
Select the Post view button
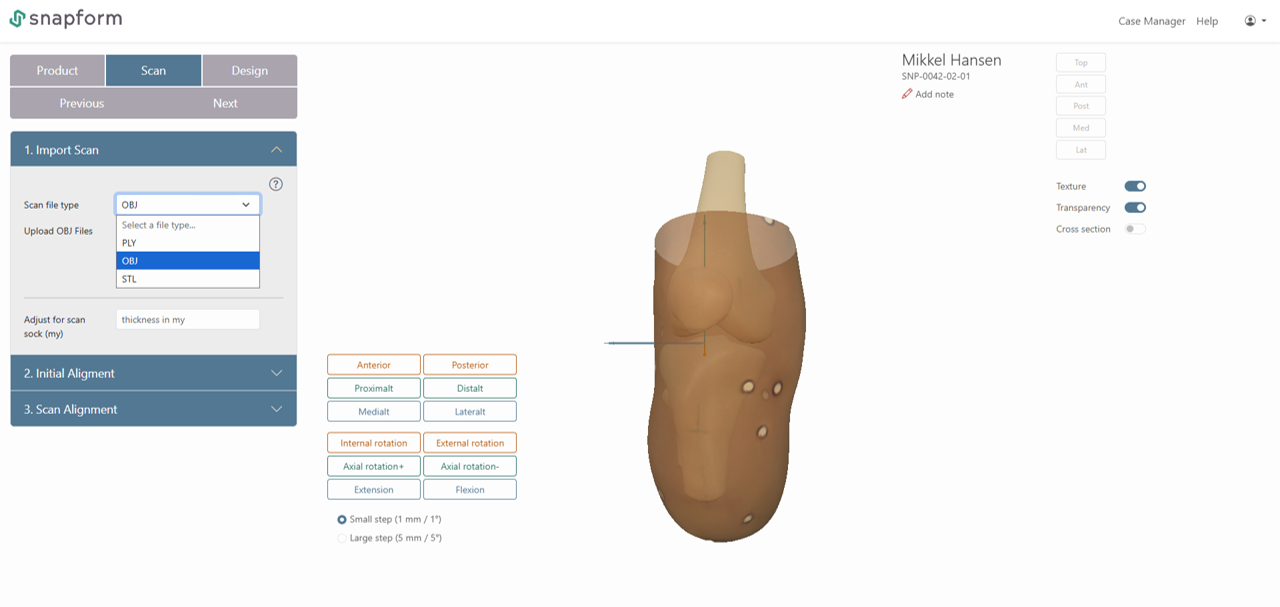click(x=1081, y=106)
